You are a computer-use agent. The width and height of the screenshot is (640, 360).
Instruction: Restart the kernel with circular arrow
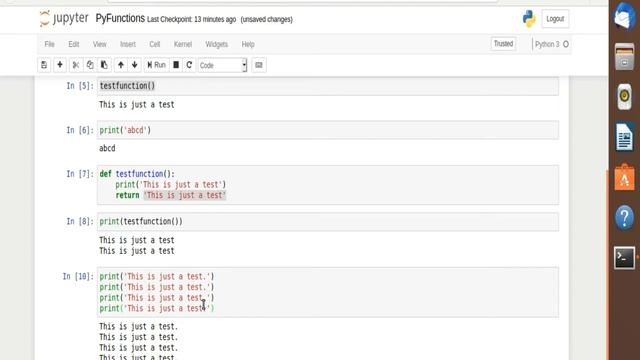click(x=189, y=65)
